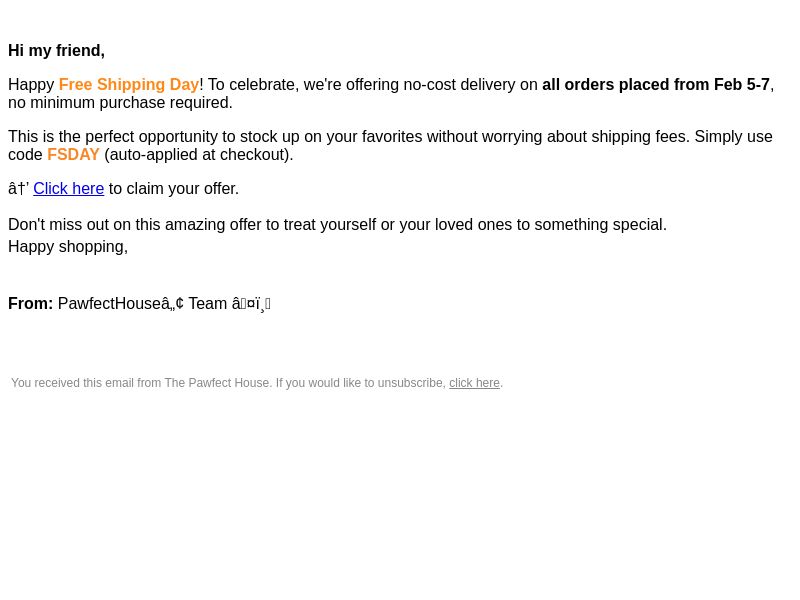Click "(auto-applied at checkout)" text

tap(198, 155)
